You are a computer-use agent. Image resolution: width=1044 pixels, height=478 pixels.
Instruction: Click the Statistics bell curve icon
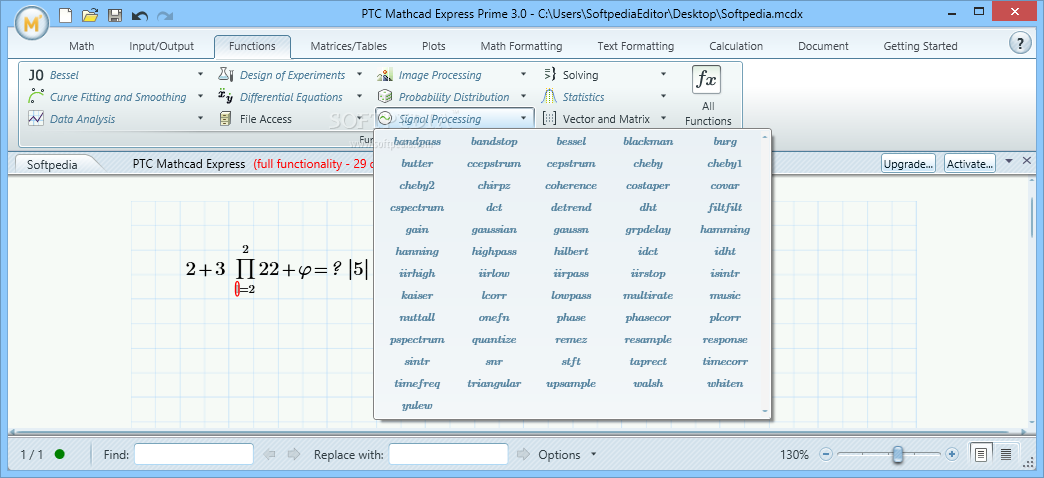click(549, 97)
